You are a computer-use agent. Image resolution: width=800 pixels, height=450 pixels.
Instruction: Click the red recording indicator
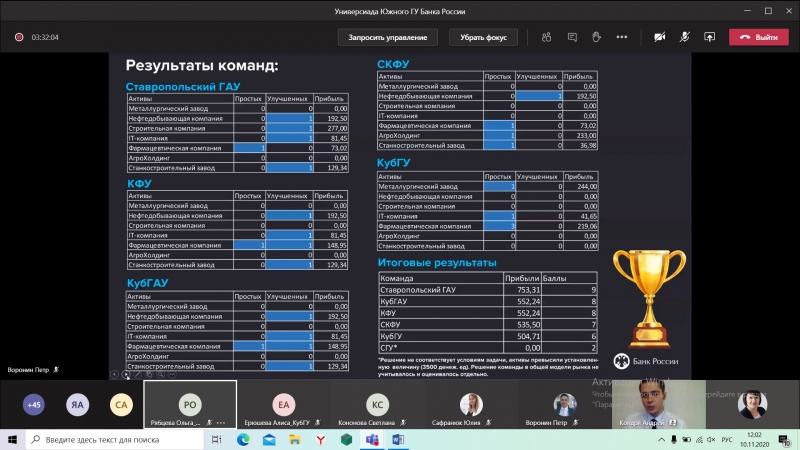click(x=19, y=37)
